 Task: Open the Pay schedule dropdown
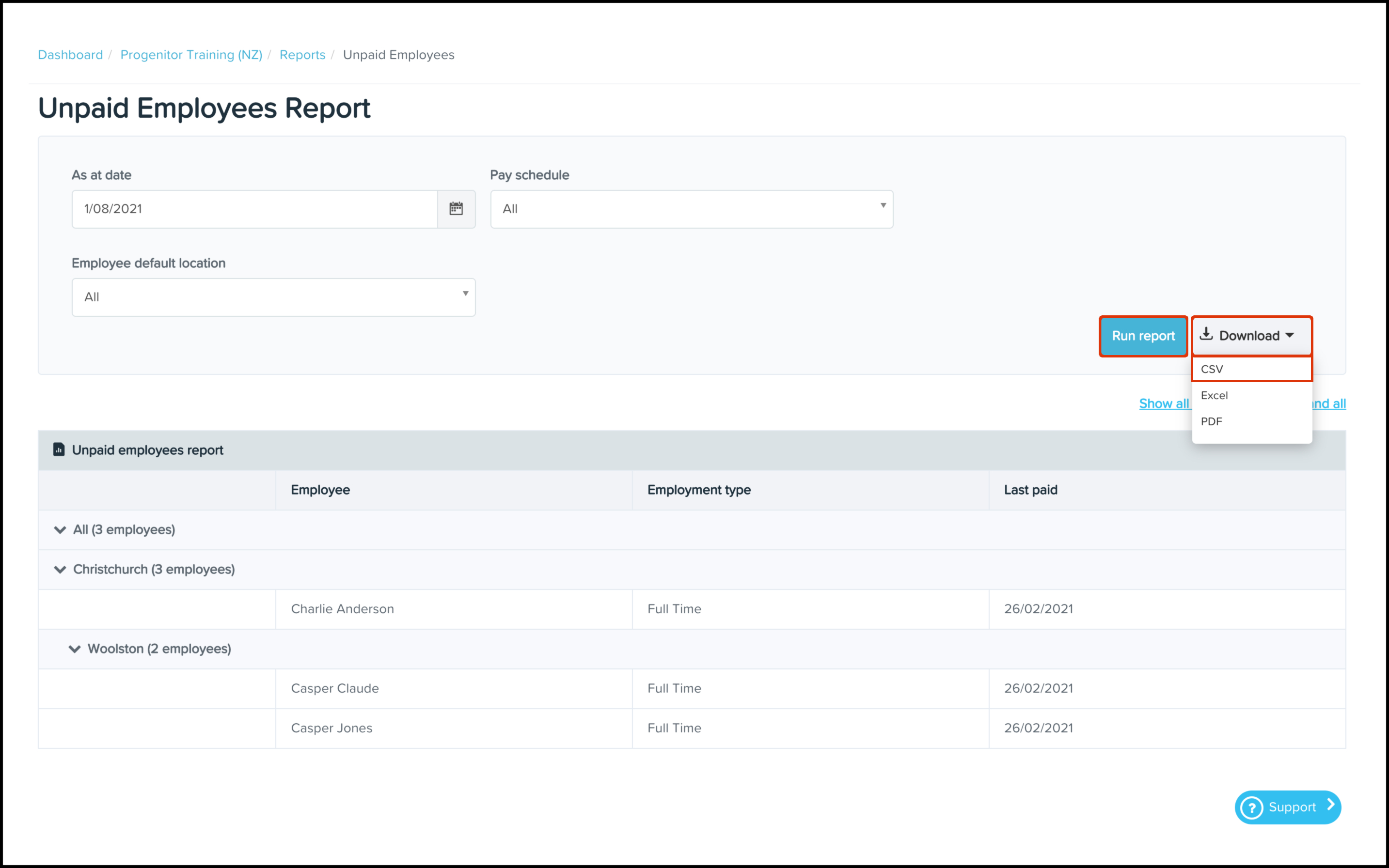(691, 209)
